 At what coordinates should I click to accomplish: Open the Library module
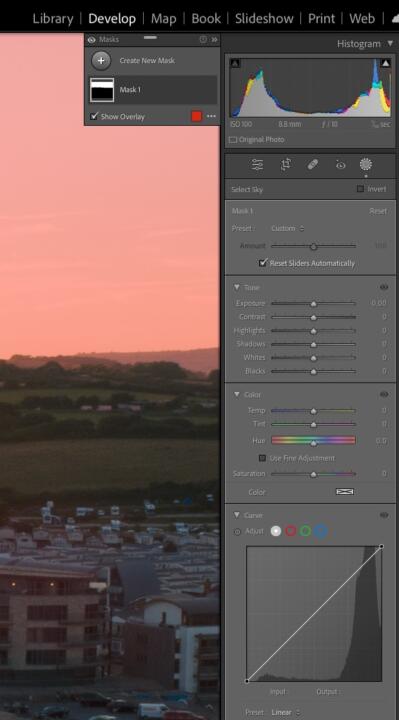click(53, 18)
